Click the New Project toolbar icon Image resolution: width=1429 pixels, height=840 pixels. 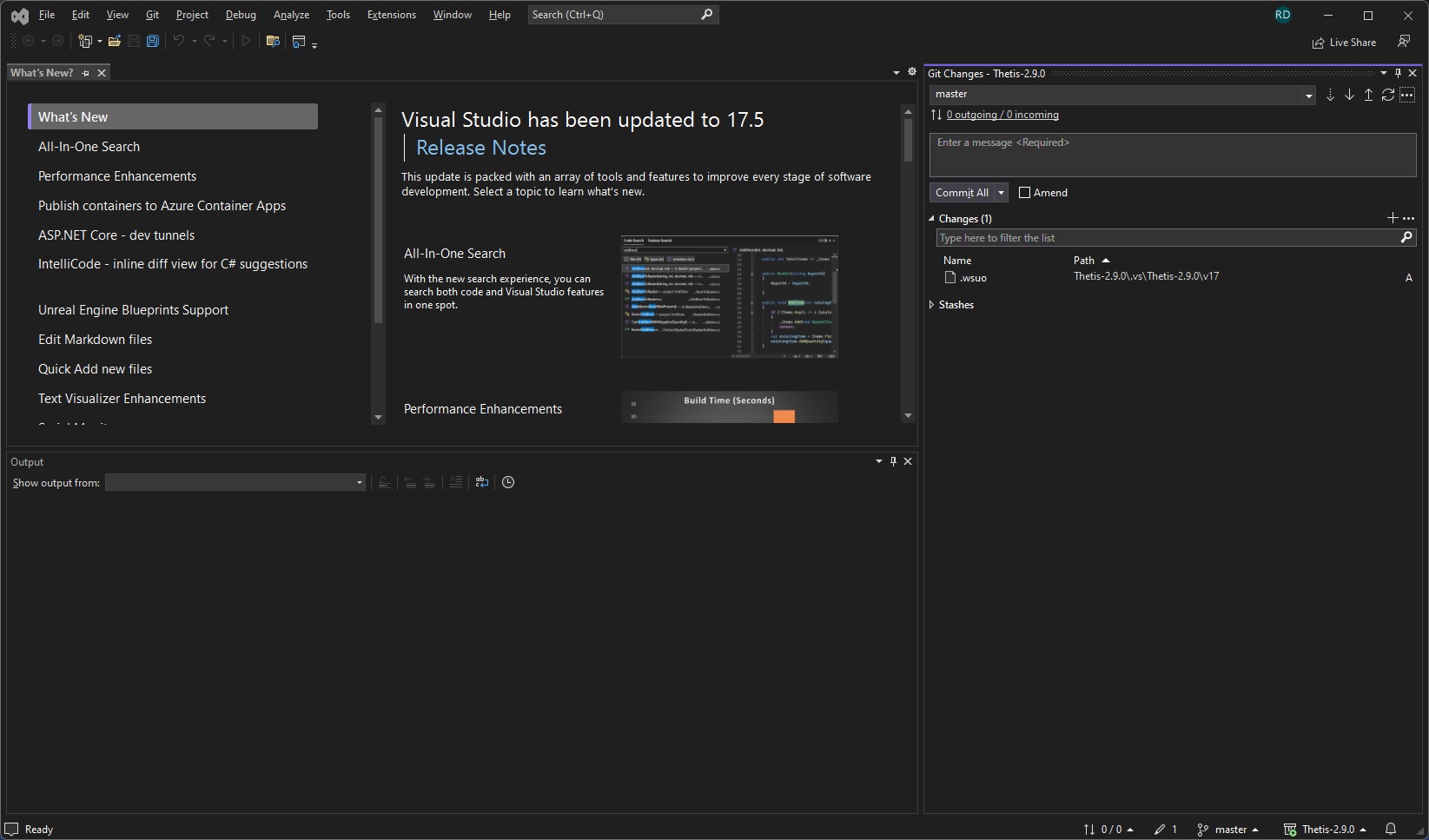[x=85, y=41]
